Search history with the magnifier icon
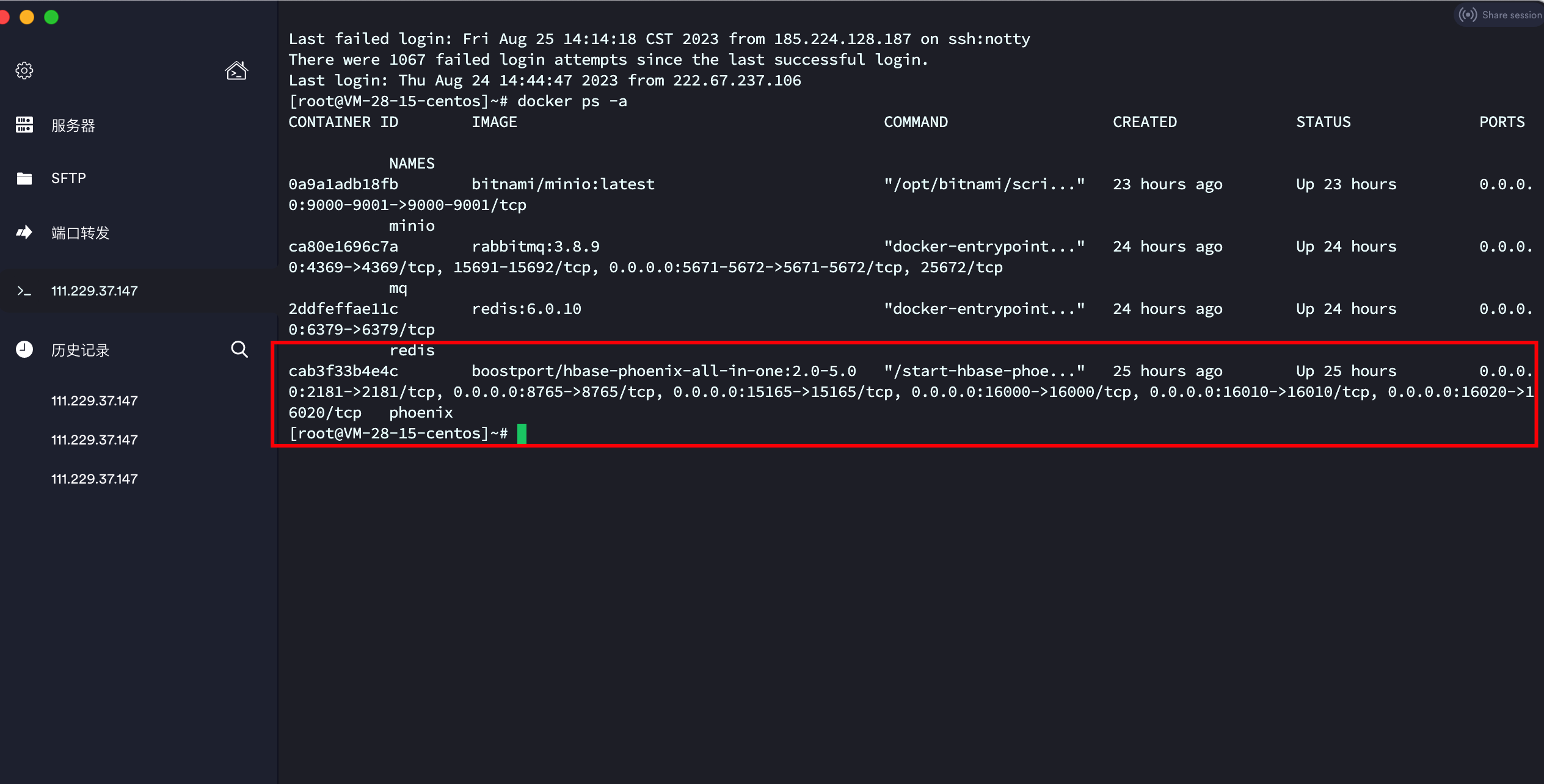The width and height of the screenshot is (1544, 784). pos(239,349)
